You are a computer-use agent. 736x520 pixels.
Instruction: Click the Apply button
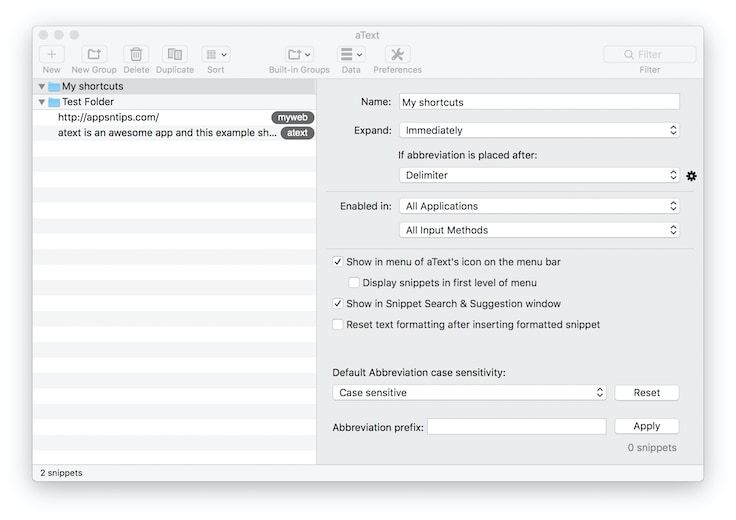[x=646, y=426]
